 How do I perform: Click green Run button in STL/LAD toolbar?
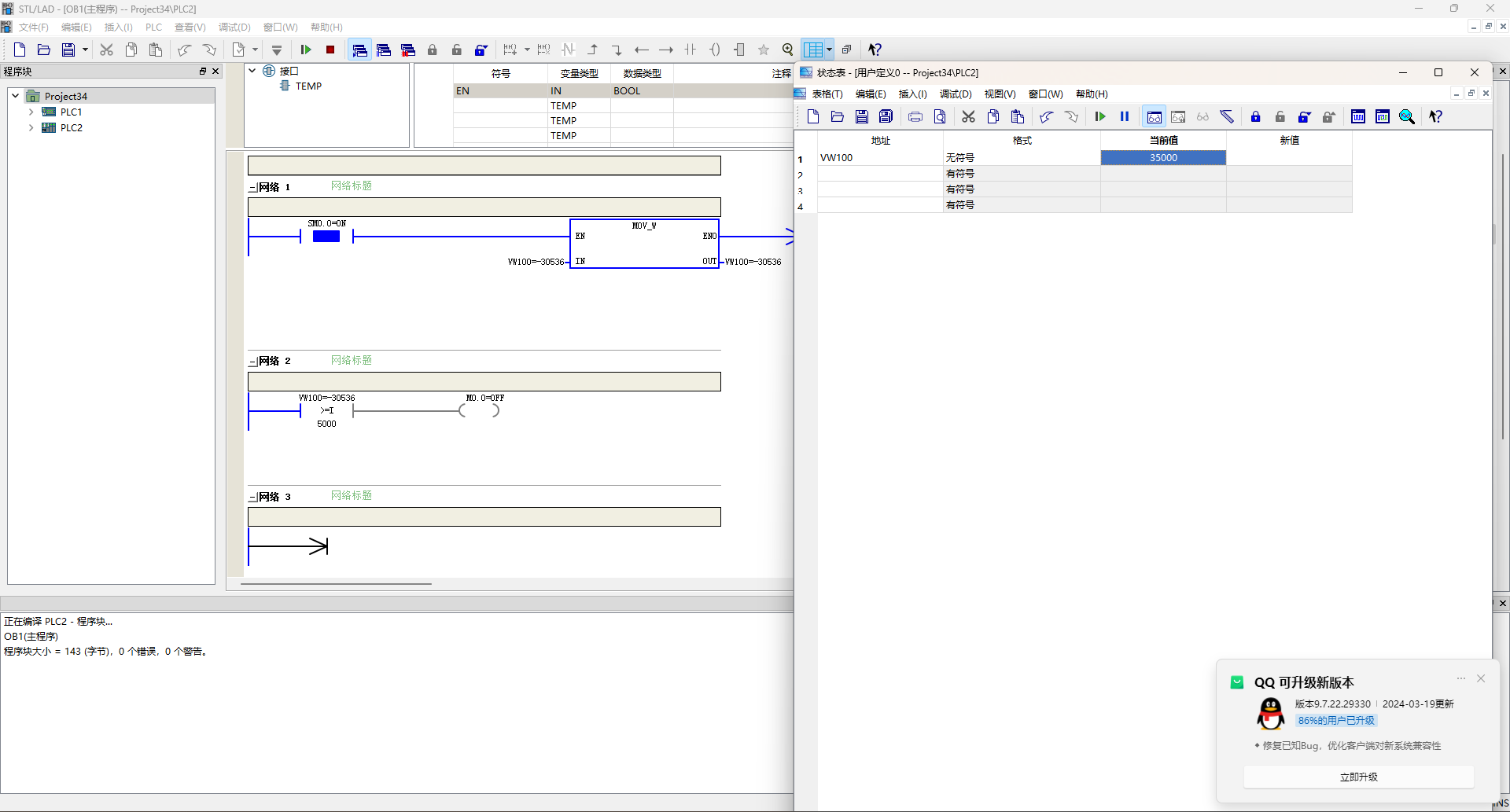click(306, 50)
